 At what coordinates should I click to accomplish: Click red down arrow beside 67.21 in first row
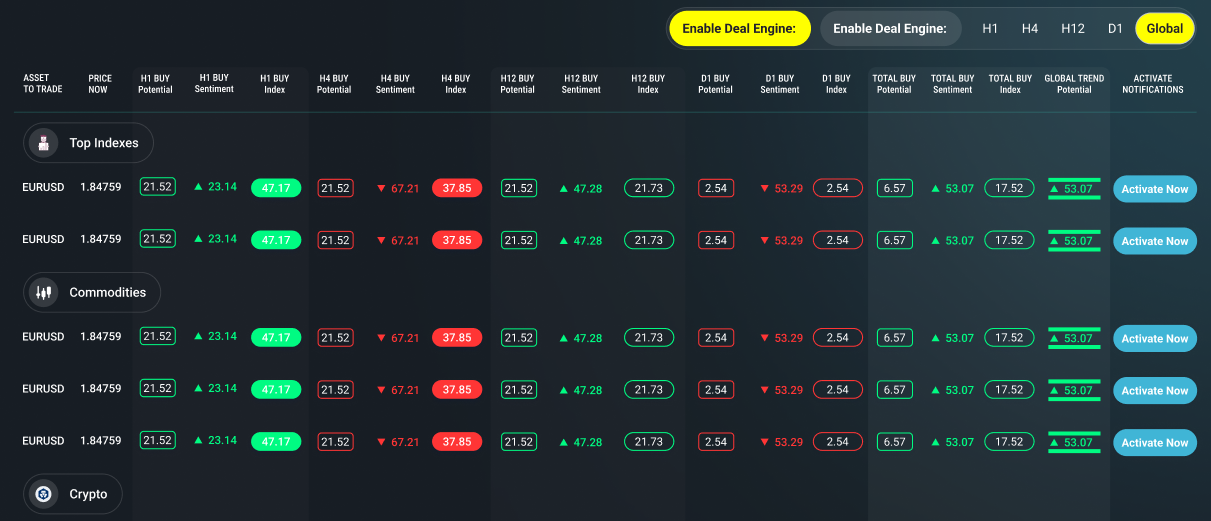(381, 188)
